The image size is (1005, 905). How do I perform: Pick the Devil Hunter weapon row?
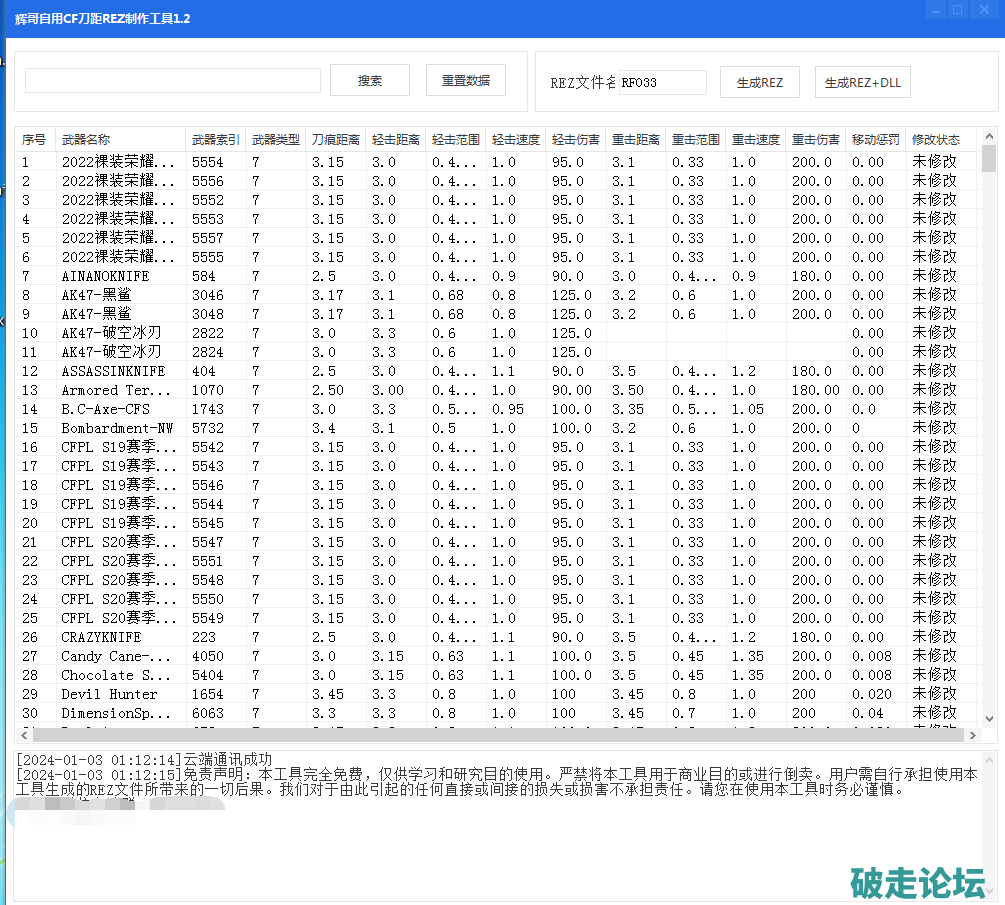pyautogui.click(x=109, y=694)
